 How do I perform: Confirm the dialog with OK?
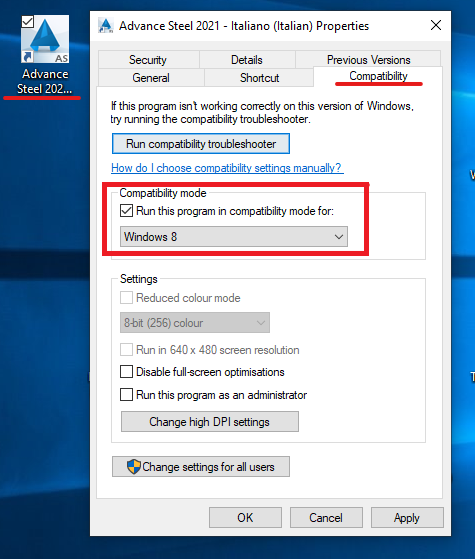click(245, 517)
